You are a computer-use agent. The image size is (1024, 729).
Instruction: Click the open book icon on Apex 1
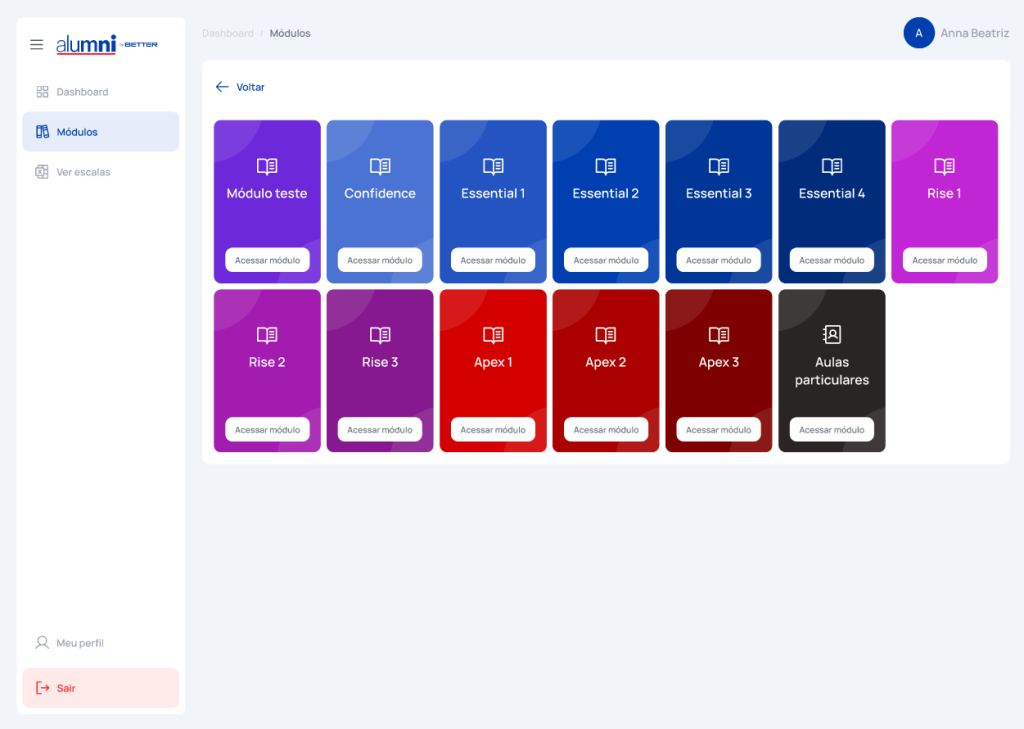(x=493, y=335)
